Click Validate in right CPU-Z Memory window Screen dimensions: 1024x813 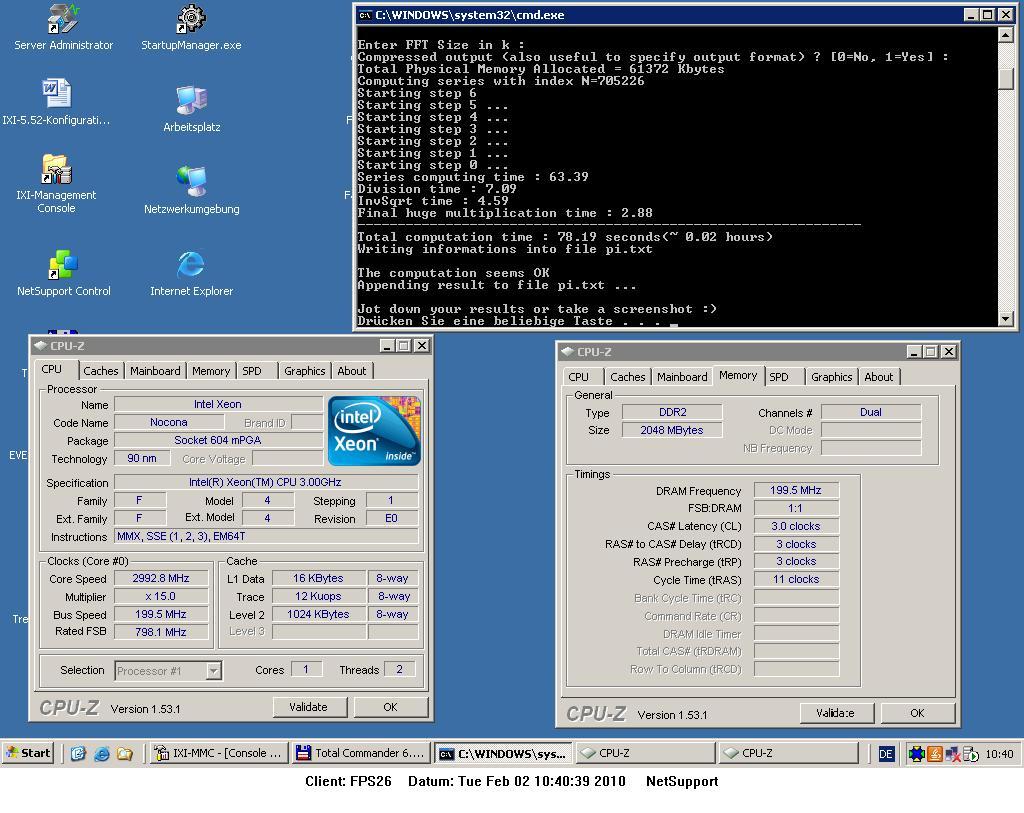(x=836, y=713)
